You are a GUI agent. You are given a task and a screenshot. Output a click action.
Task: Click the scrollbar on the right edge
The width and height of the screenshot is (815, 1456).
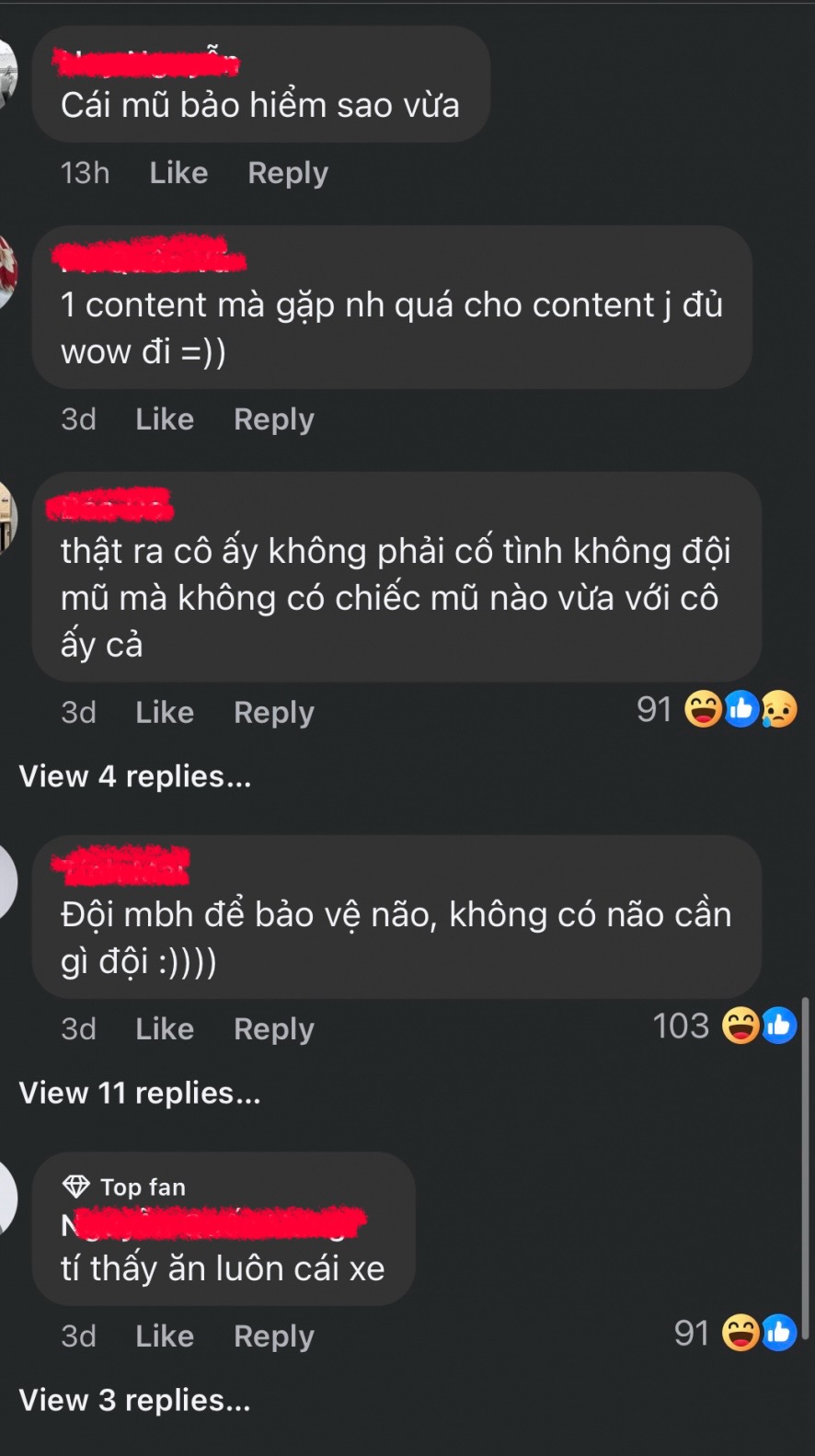click(x=807, y=1168)
